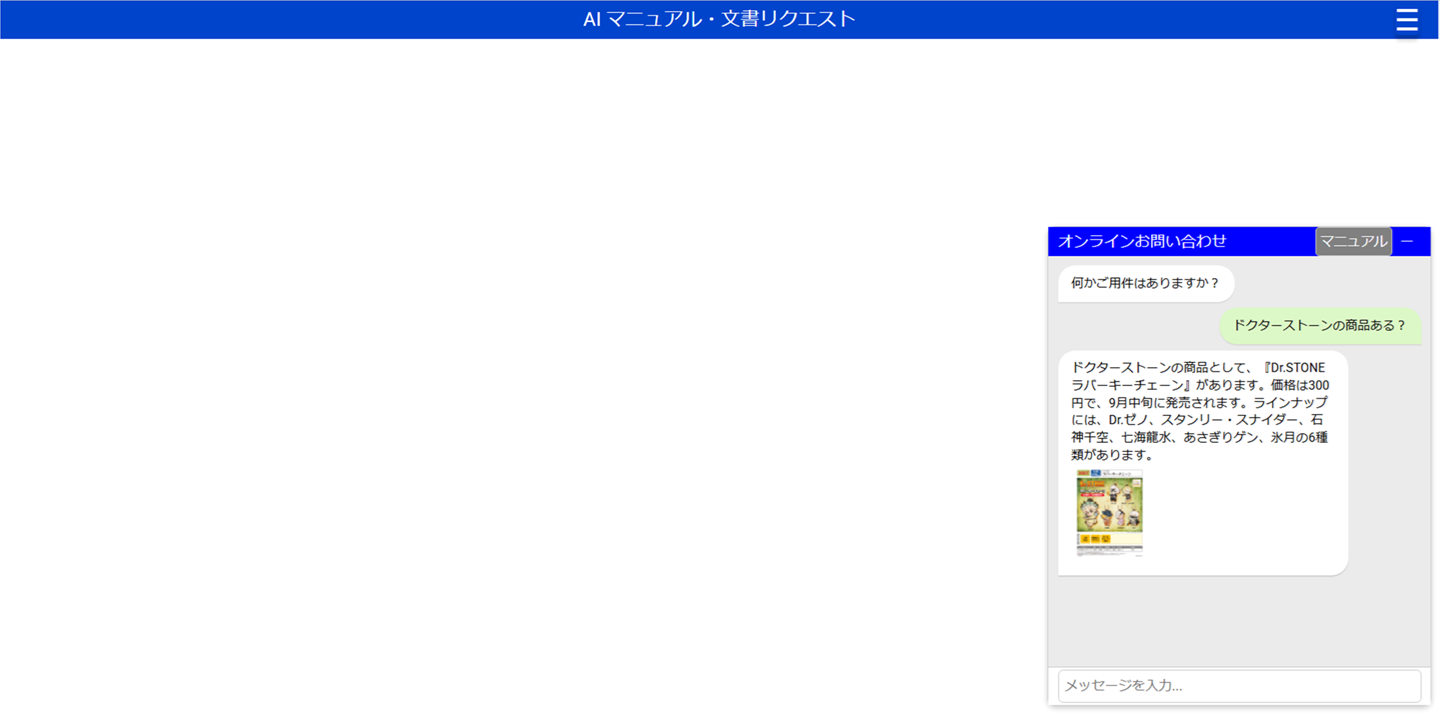The image size is (1440, 718).
Task: Click the green user message about ドクターストーン
Action: click(x=1319, y=326)
